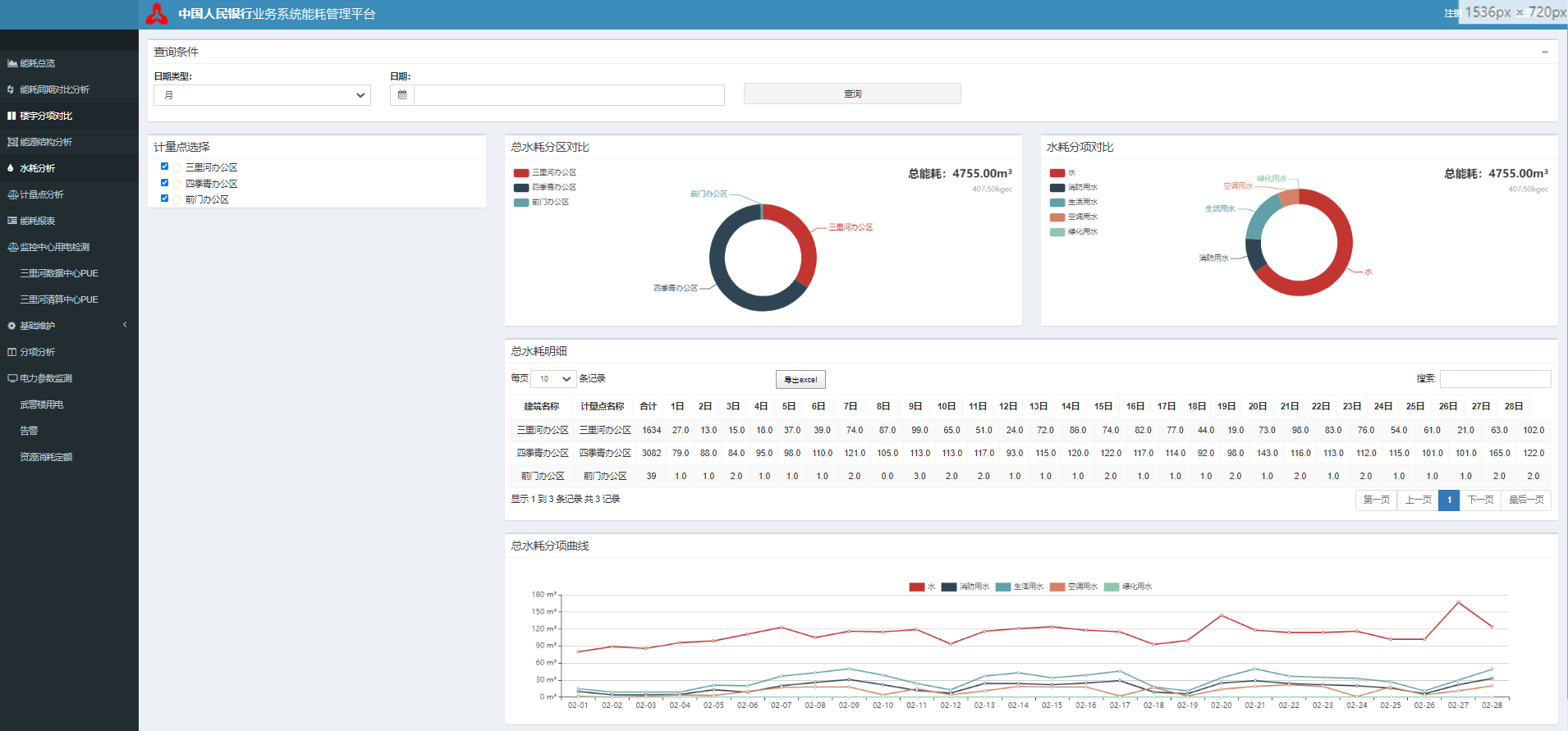Click the 导出excel button
This screenshot has width=1568, height=731.
pyautogui.click(x=800, y=380)
